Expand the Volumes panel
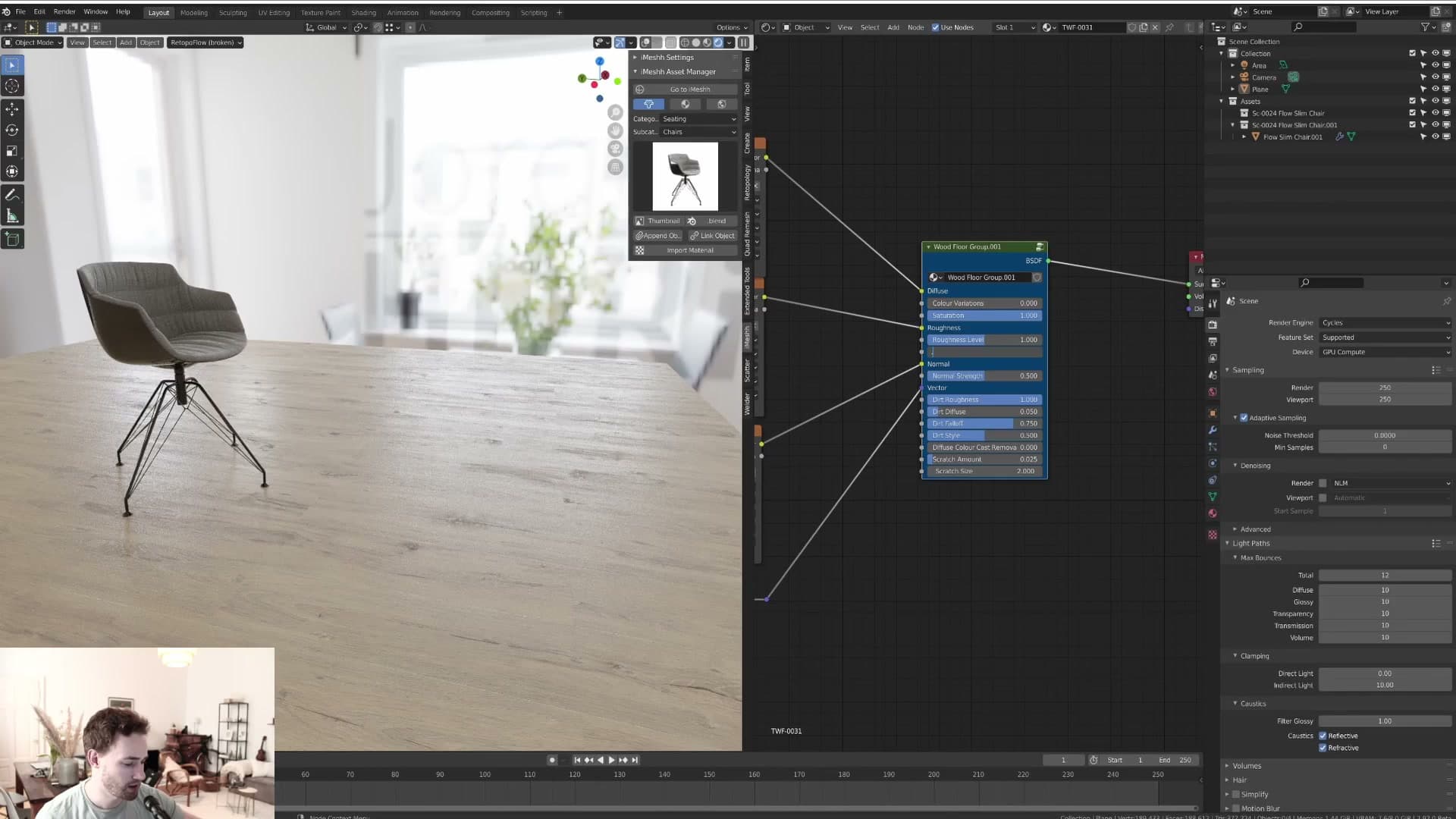 [1247, 766]
